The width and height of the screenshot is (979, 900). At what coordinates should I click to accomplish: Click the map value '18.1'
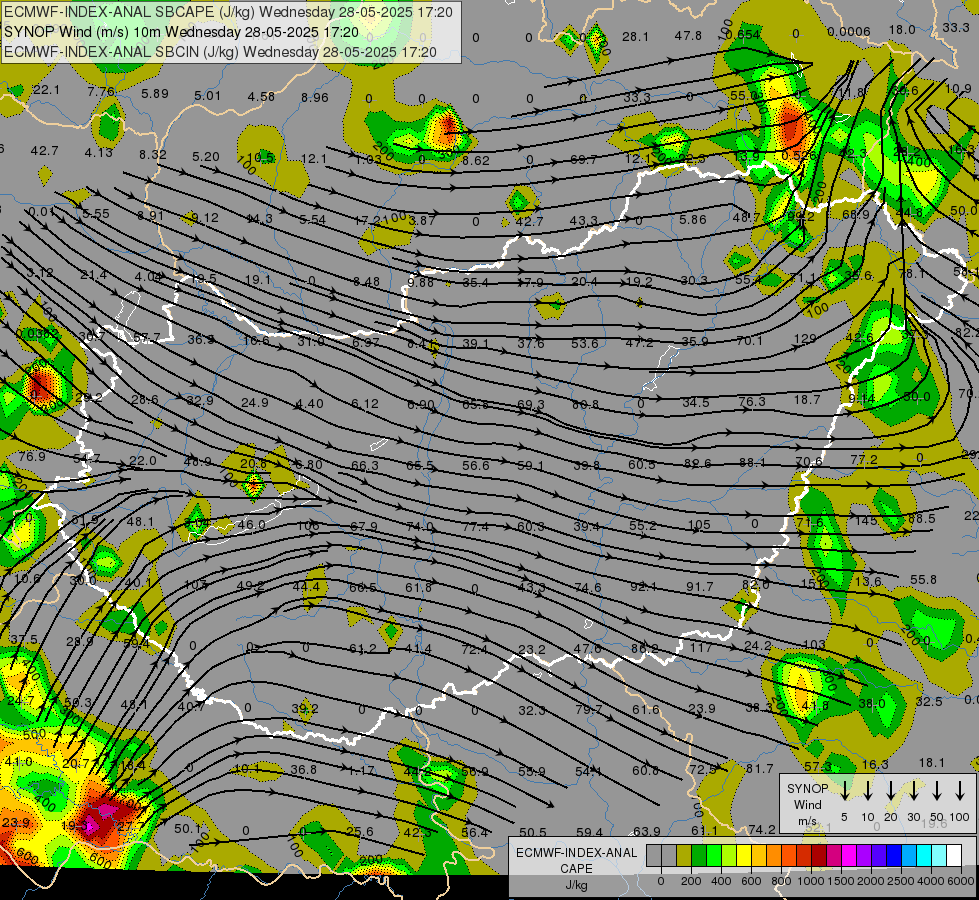tap(932, 763)
